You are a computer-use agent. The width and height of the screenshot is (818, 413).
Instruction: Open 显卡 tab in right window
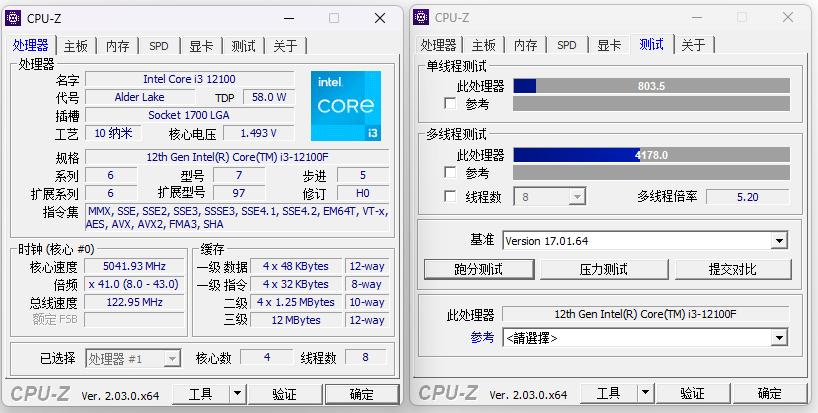[609, 45]
